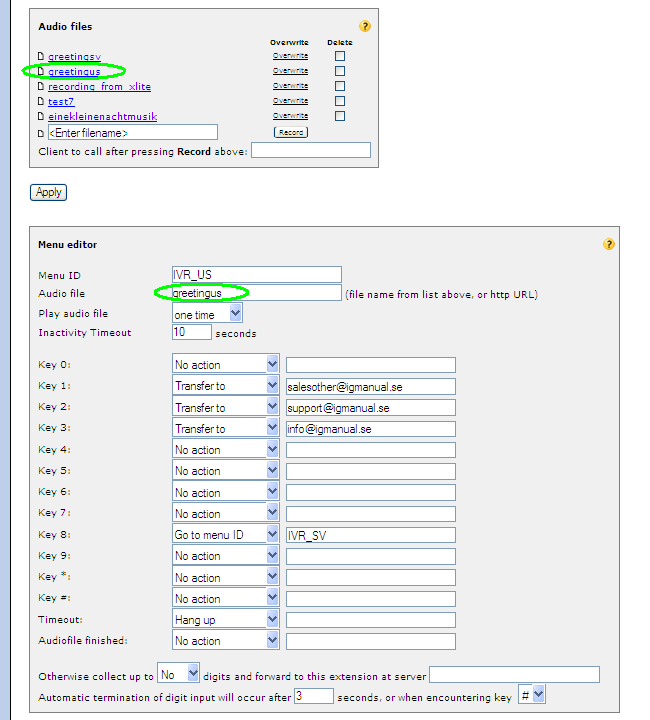650x720 pixels.
Task: Click file icon beside greetingsv
Action: (41, 57)
